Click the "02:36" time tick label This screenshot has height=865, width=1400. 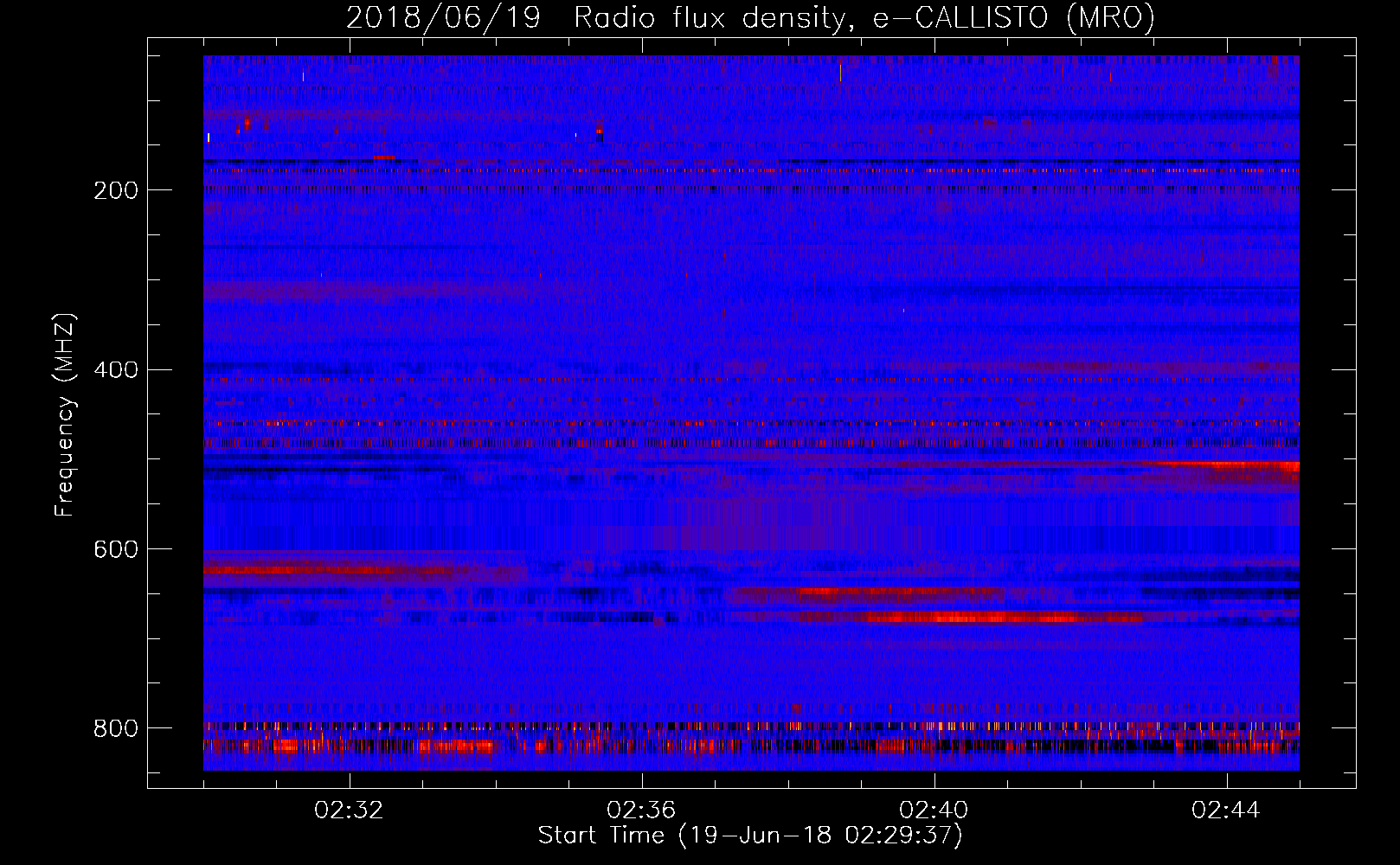pos(641,811)
